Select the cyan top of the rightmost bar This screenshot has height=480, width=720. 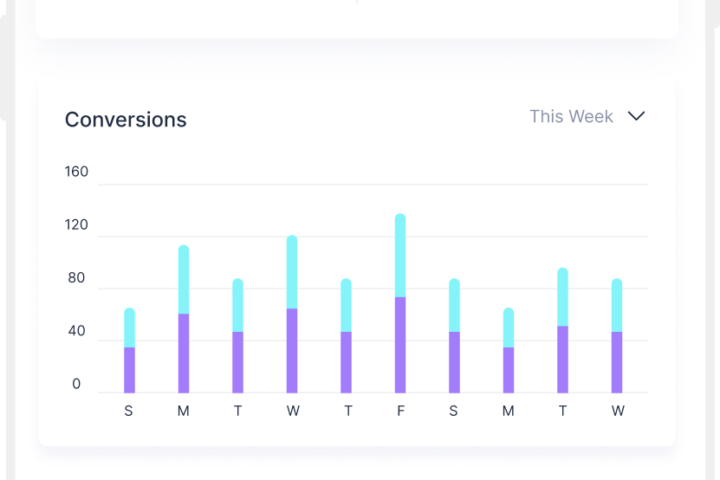click(617, 305)
